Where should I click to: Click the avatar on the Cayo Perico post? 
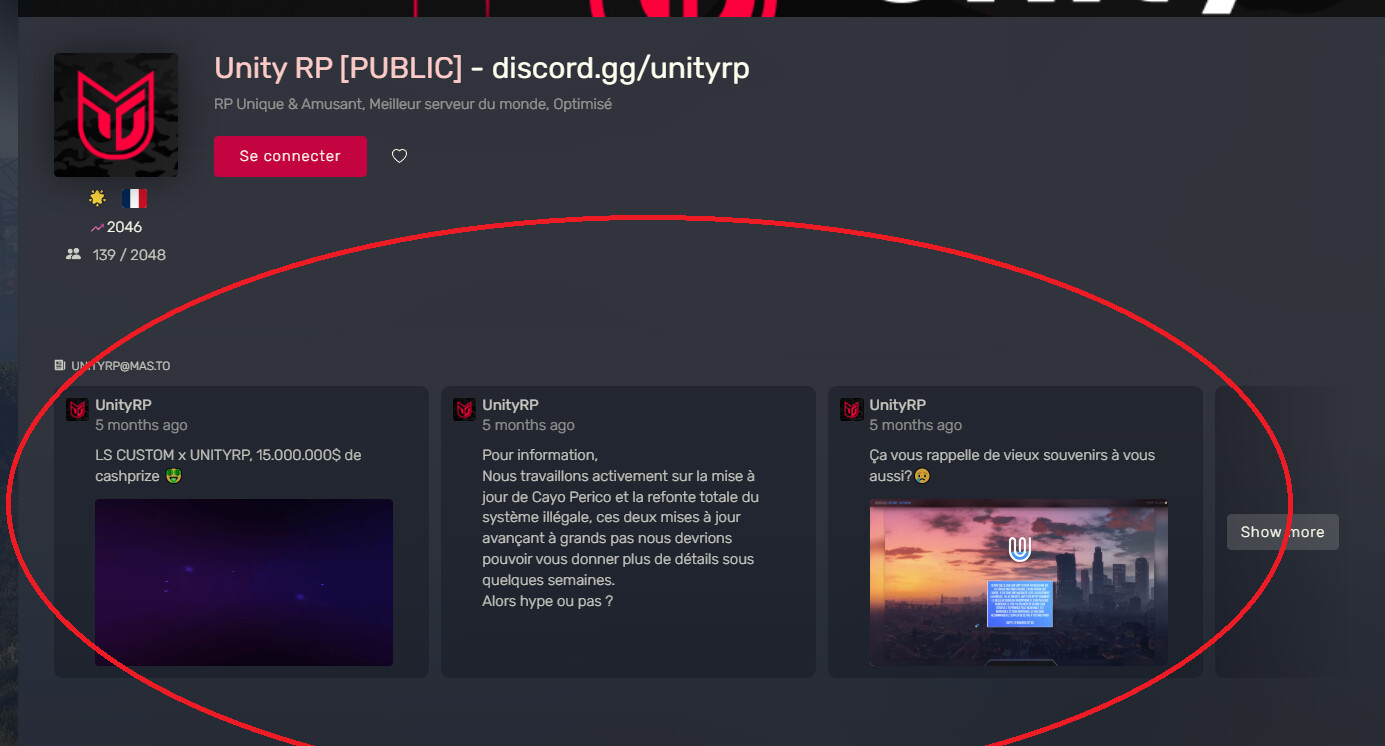pyautogui.click(x=464, y=410)
